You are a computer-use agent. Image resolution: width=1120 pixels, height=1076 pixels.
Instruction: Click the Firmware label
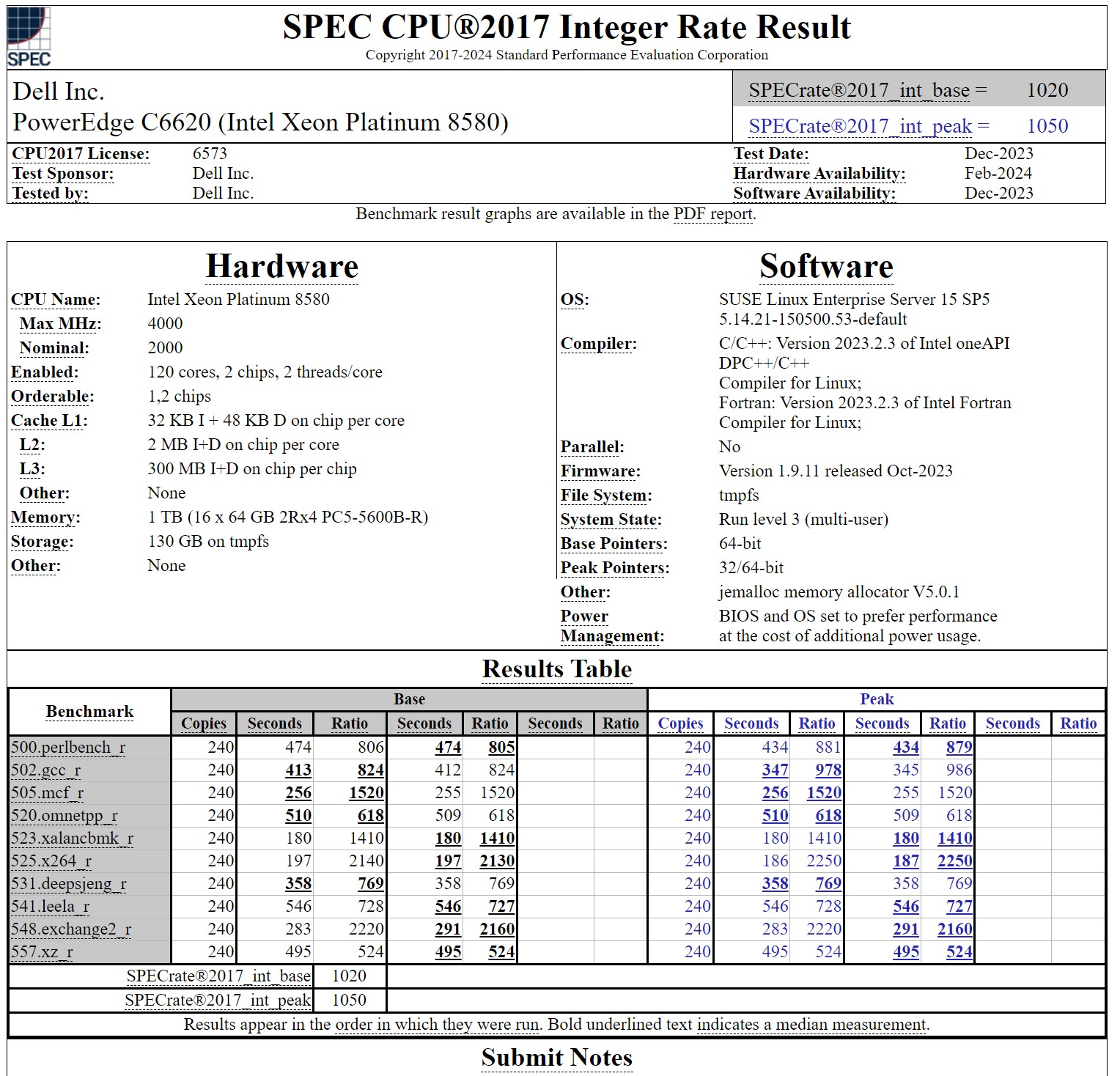tap(600, 471)
